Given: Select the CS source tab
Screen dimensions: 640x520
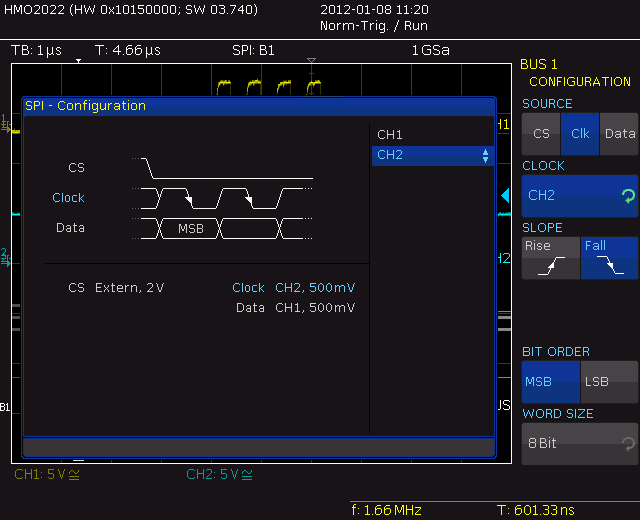Looking at the screenshot, I should (x=541, y=134).
